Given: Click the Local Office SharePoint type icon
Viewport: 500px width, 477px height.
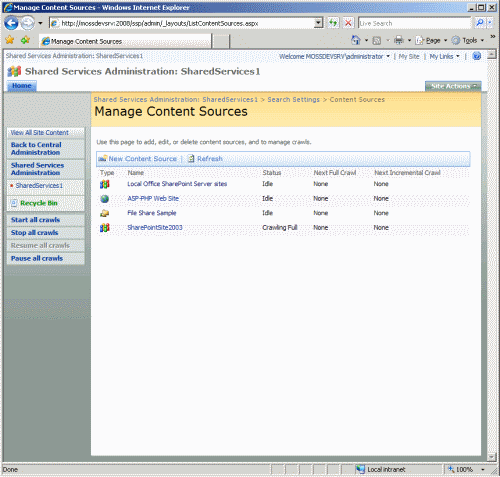Looking at the screenshot, I should point(105,184).
